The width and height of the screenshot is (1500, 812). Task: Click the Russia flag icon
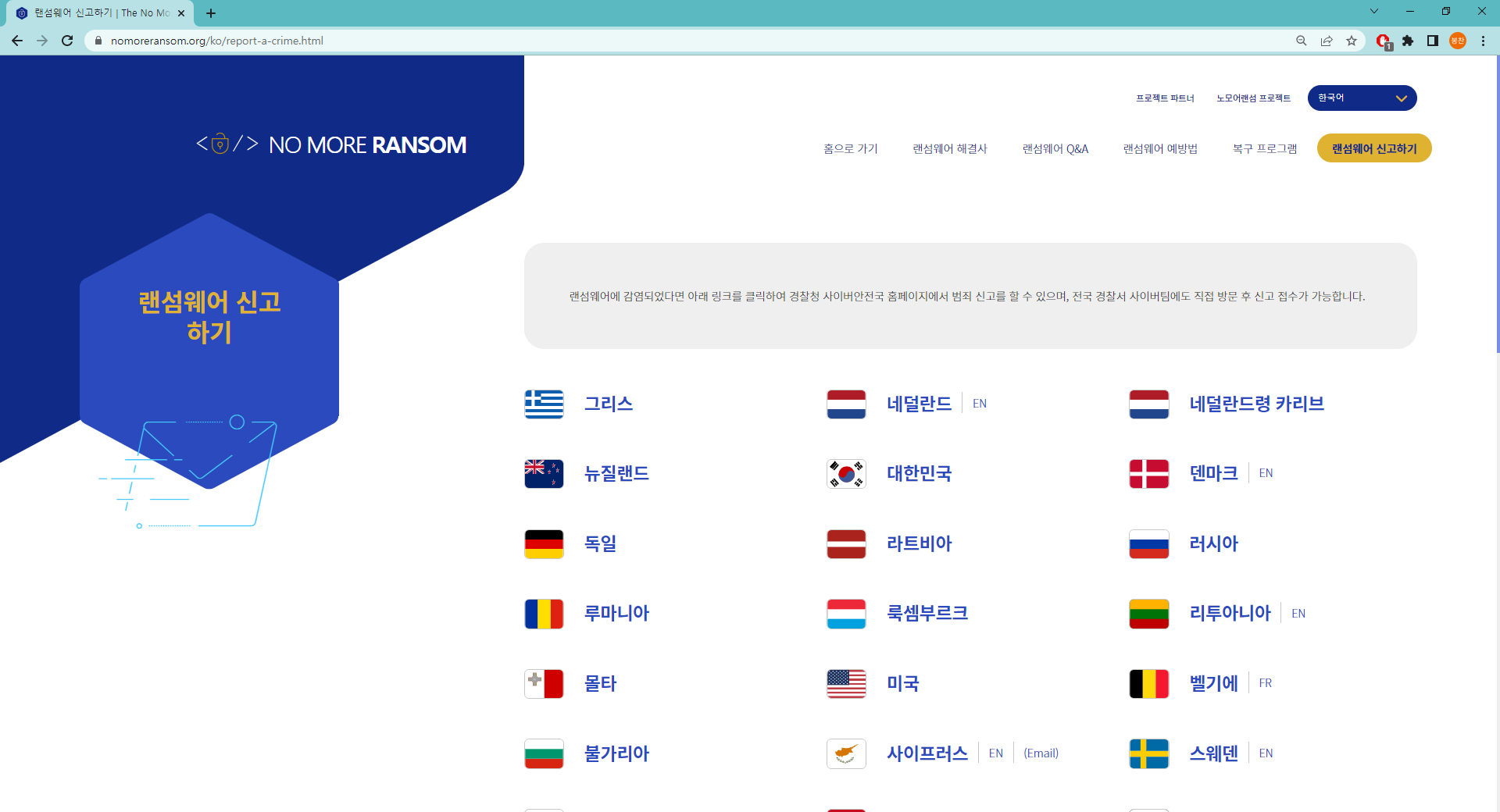[x=1148, y=543]
